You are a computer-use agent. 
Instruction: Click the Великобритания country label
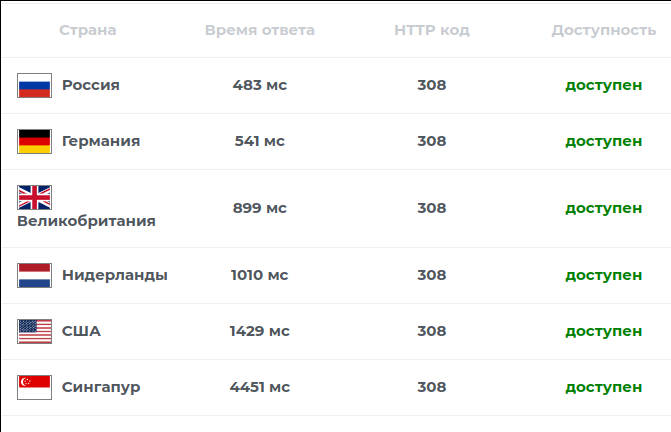(x=86, y=221)
